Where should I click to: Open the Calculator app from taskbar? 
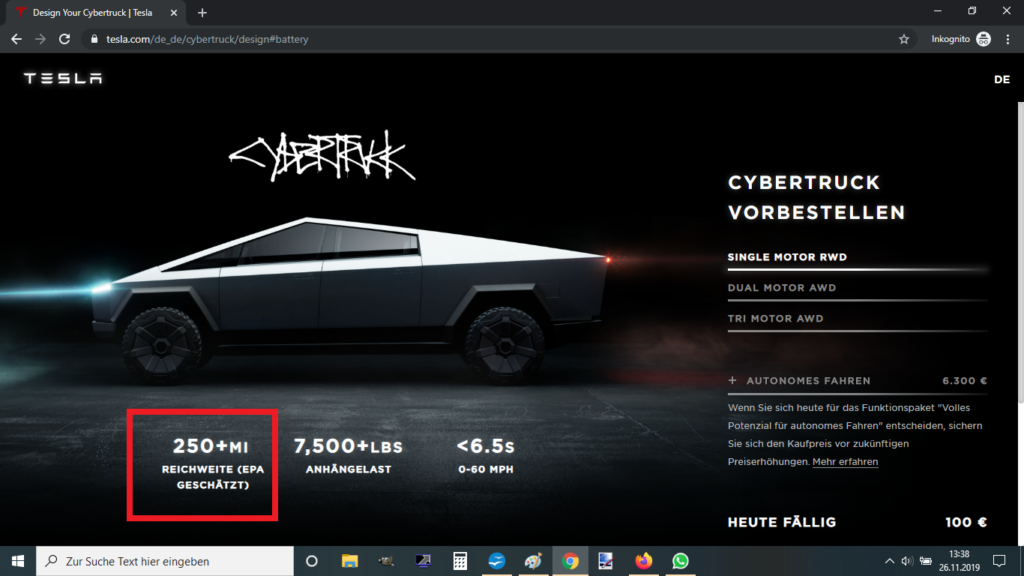(x=460, y=561)
